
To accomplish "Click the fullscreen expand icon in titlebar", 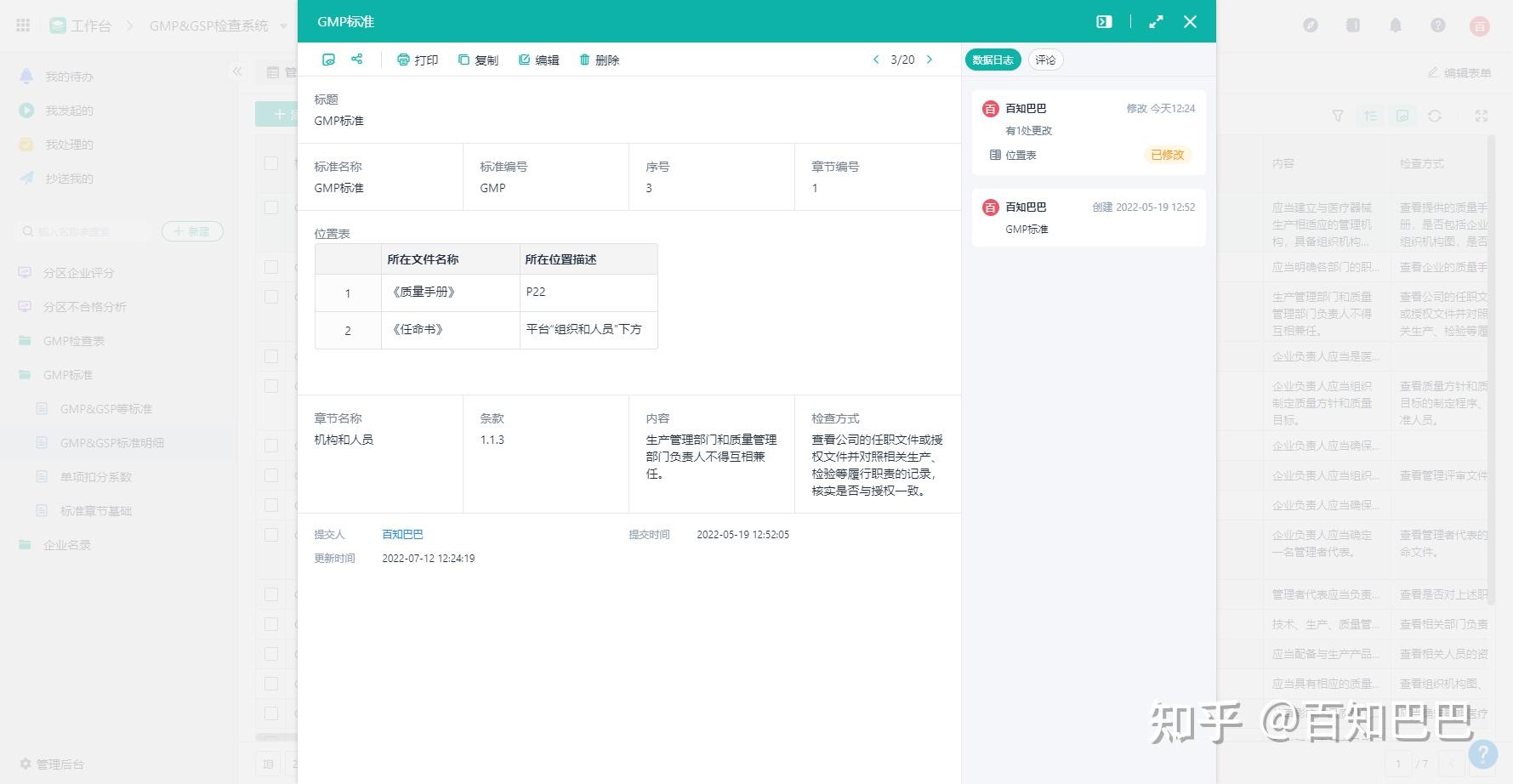I will [x=1156, y=21].
